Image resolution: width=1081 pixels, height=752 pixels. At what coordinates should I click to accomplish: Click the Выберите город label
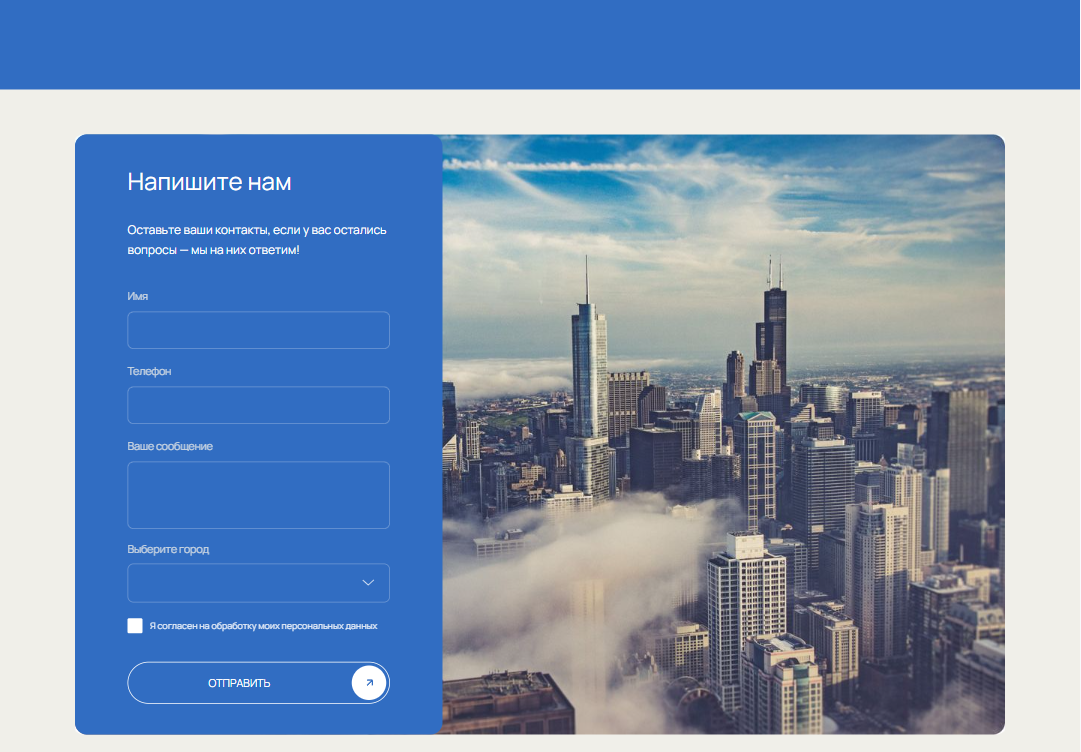click(x=168, y=549)
